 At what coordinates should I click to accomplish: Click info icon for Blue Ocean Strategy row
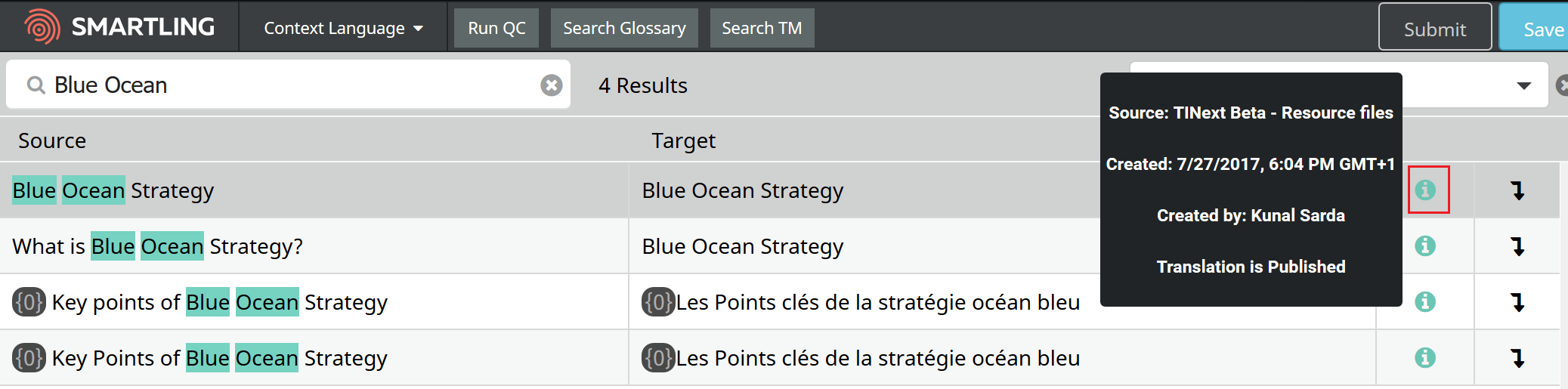pyautogui.click(x=1425, y=190)
